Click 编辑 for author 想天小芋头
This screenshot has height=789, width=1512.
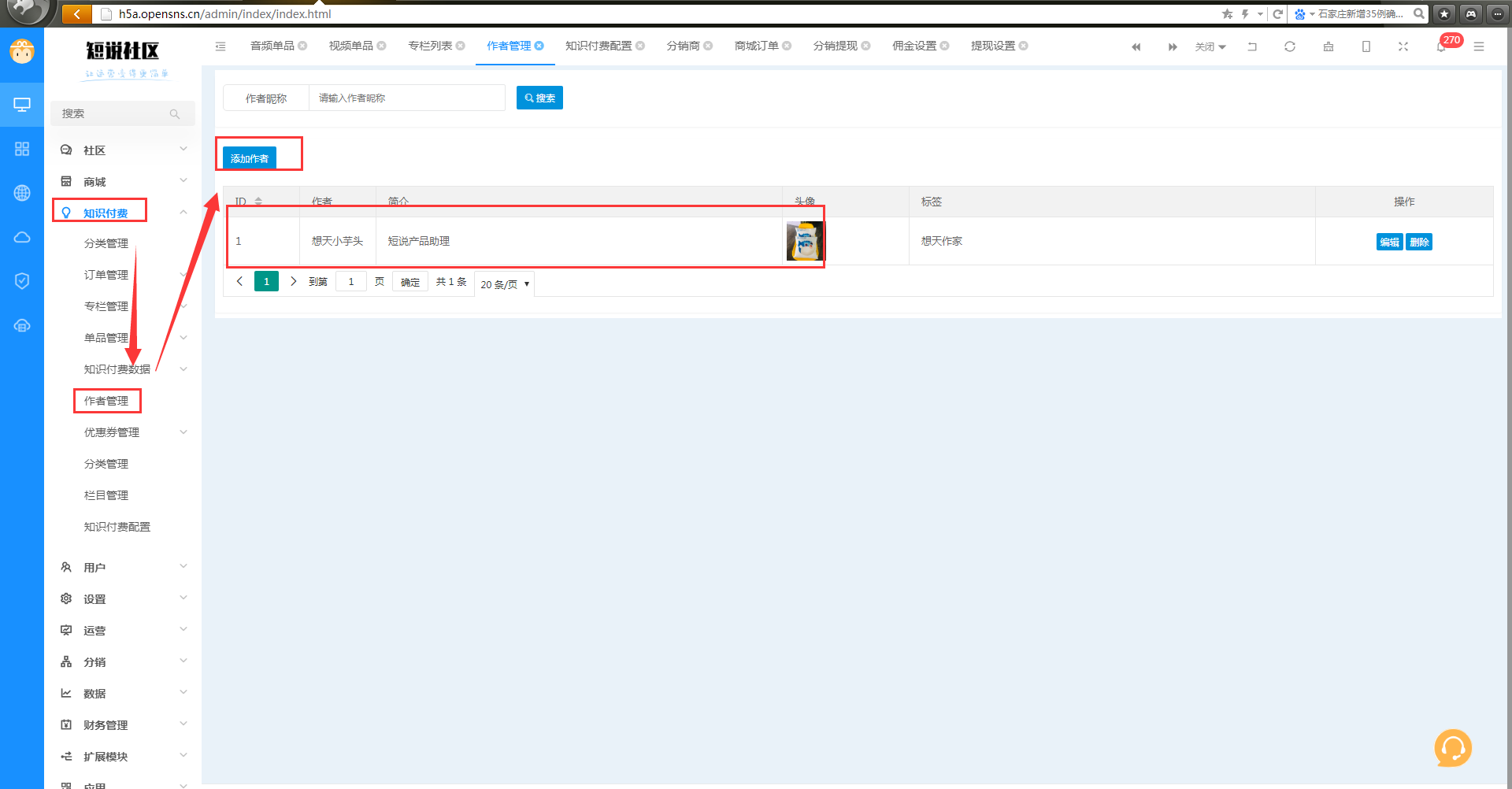tap(1389, 242)
